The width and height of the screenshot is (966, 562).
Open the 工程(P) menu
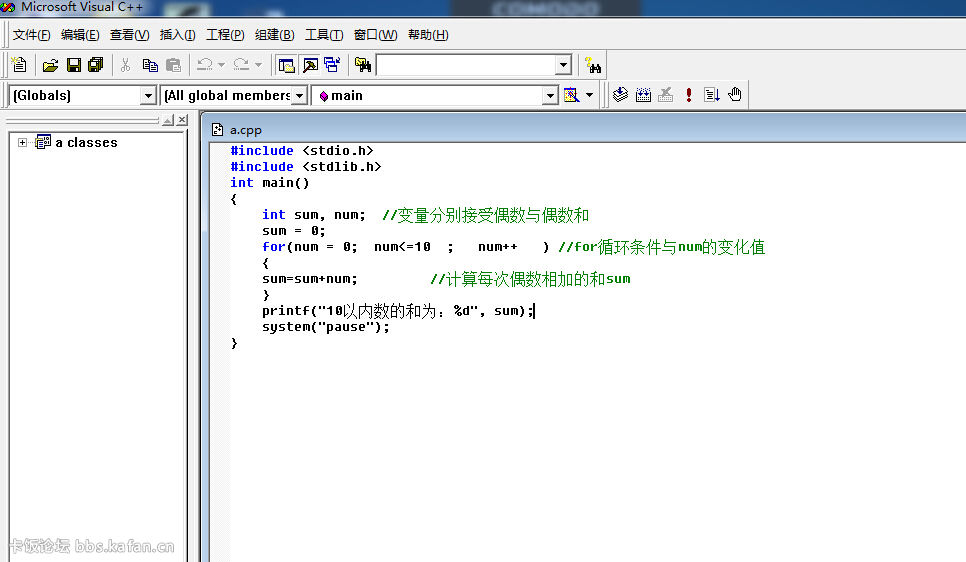coord(225,35)
